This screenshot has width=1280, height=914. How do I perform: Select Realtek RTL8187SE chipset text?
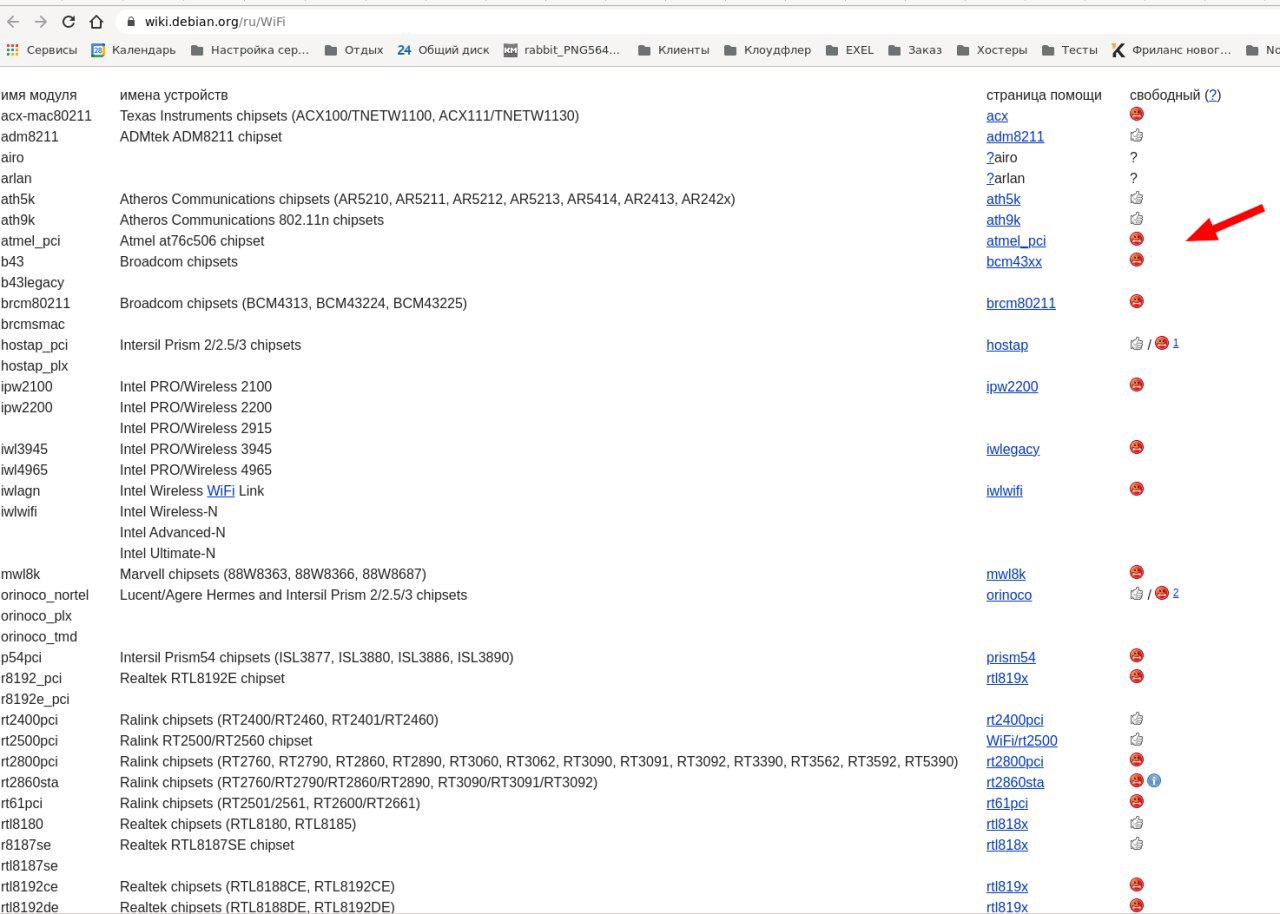pos(207,845)
